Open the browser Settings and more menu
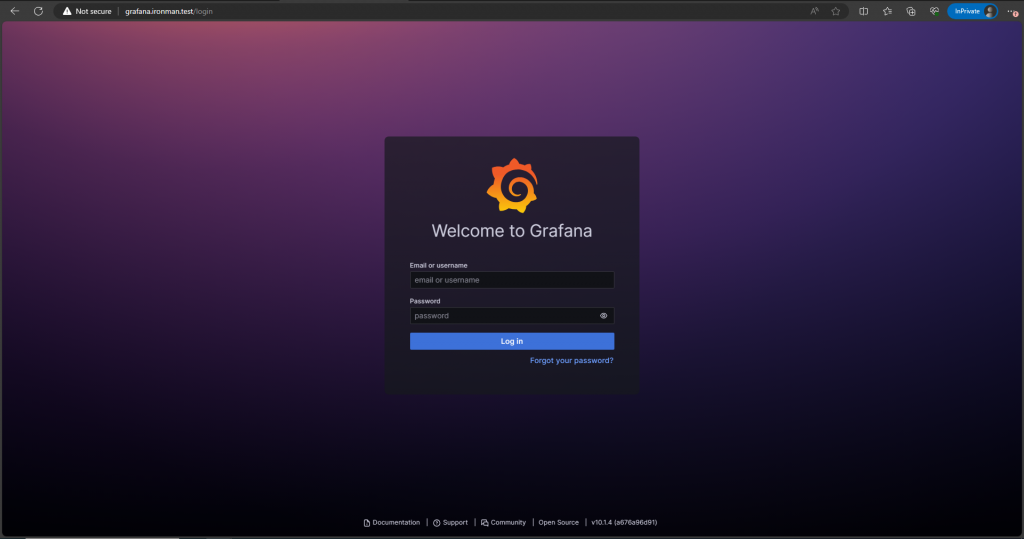The width and height of the screenshot is (1024, 539). (1012, 11)
